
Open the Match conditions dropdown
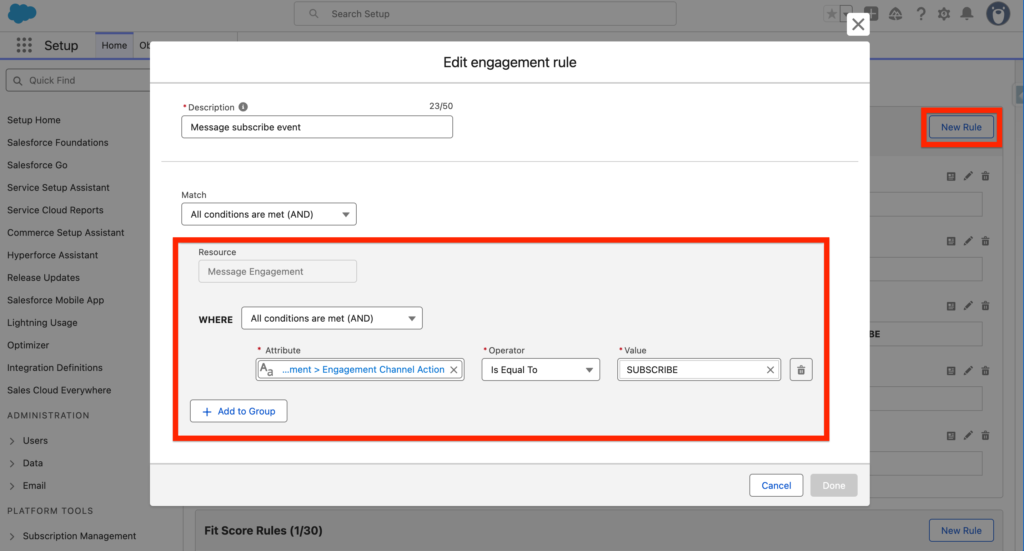tap(268, 214)
